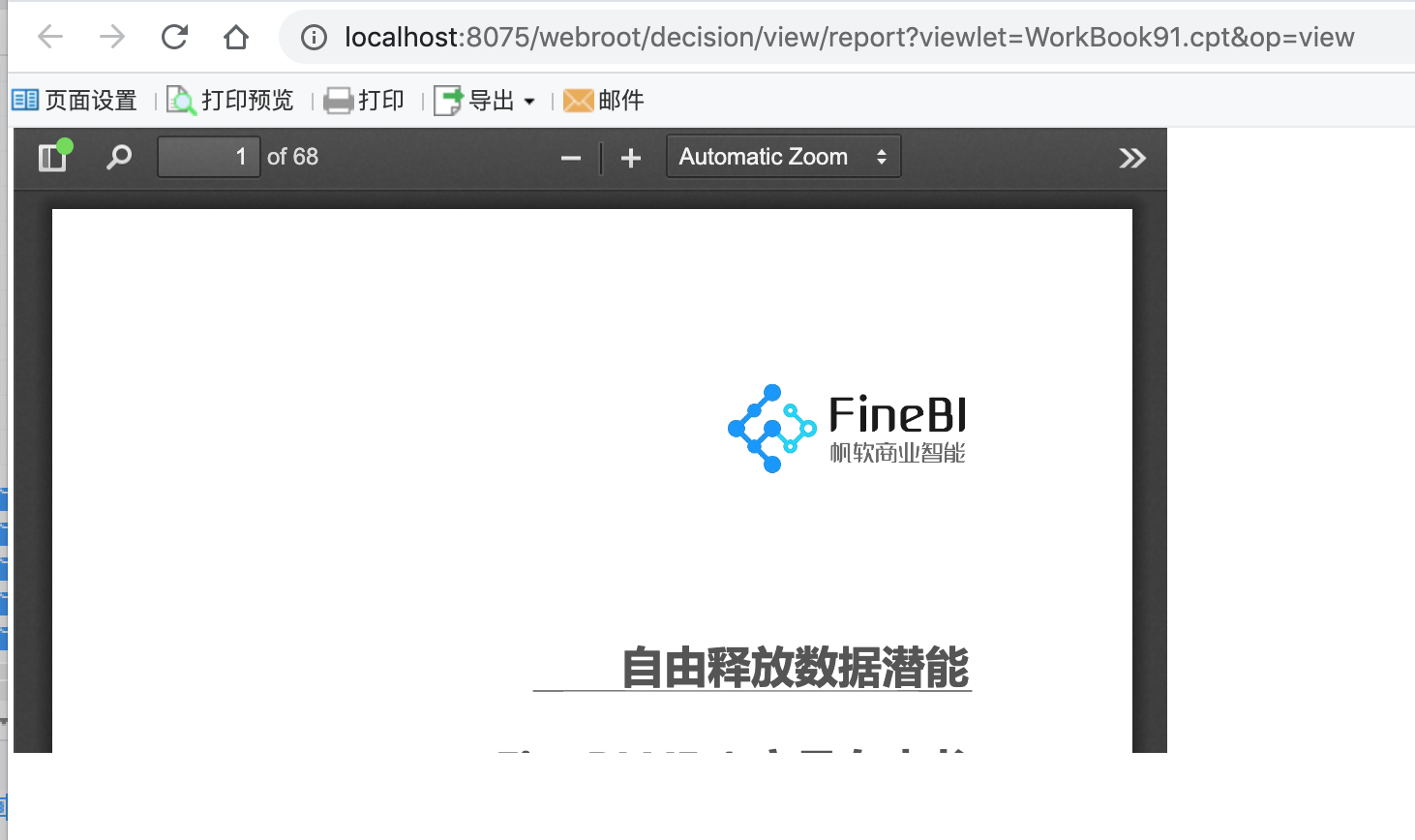The width and height of the screenshot is (1415, 840).
Task: Click the localhost URL address field
Action: coord(849,37)
